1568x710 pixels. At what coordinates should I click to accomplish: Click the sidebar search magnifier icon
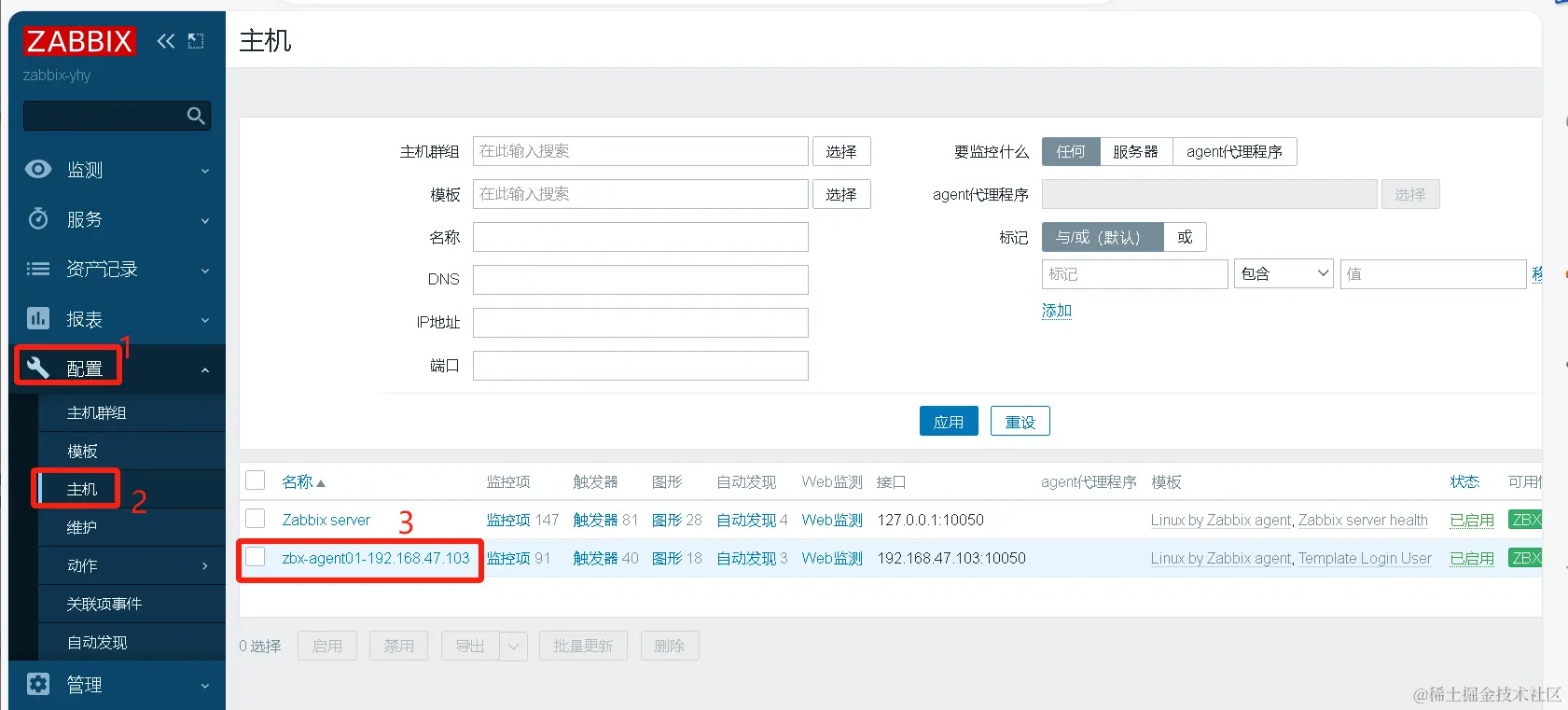[x=196, y=116]
